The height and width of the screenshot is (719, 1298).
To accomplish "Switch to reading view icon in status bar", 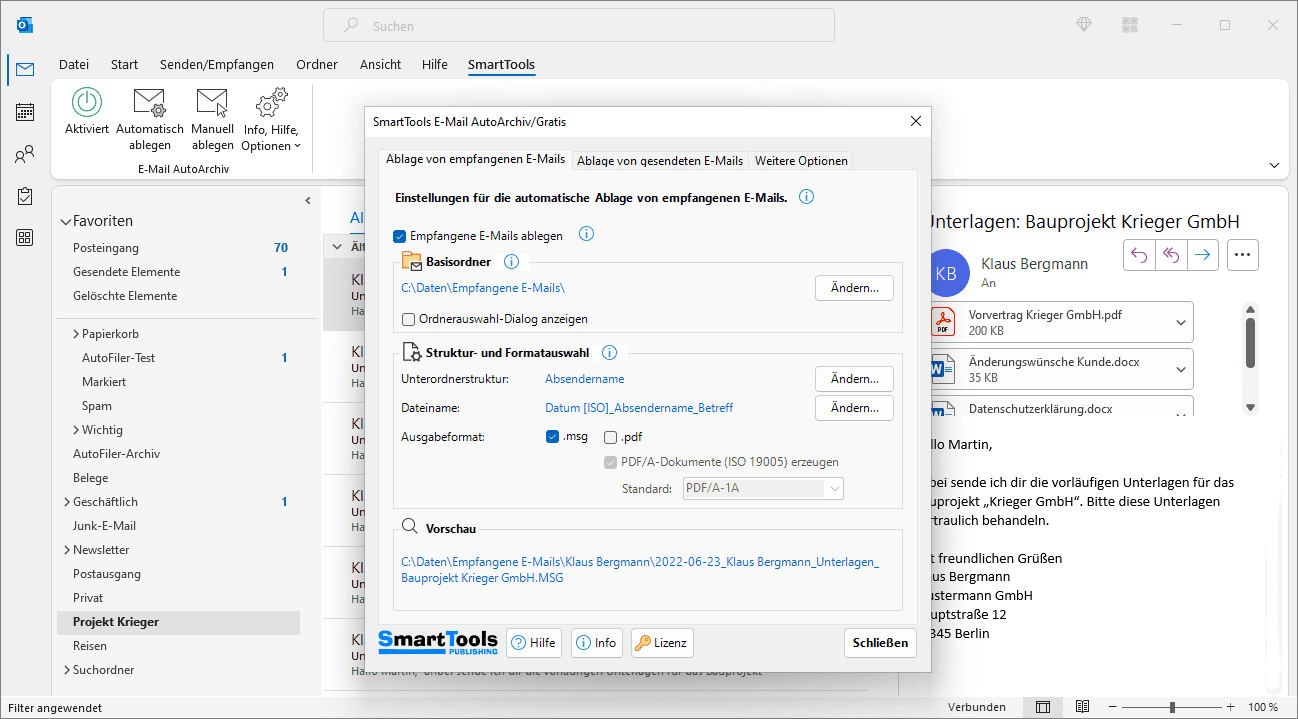I will tap(1082, 707).
